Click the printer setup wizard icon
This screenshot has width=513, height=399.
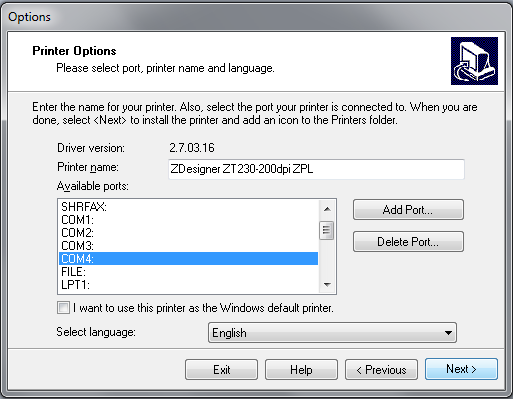[x=474, y=61]
